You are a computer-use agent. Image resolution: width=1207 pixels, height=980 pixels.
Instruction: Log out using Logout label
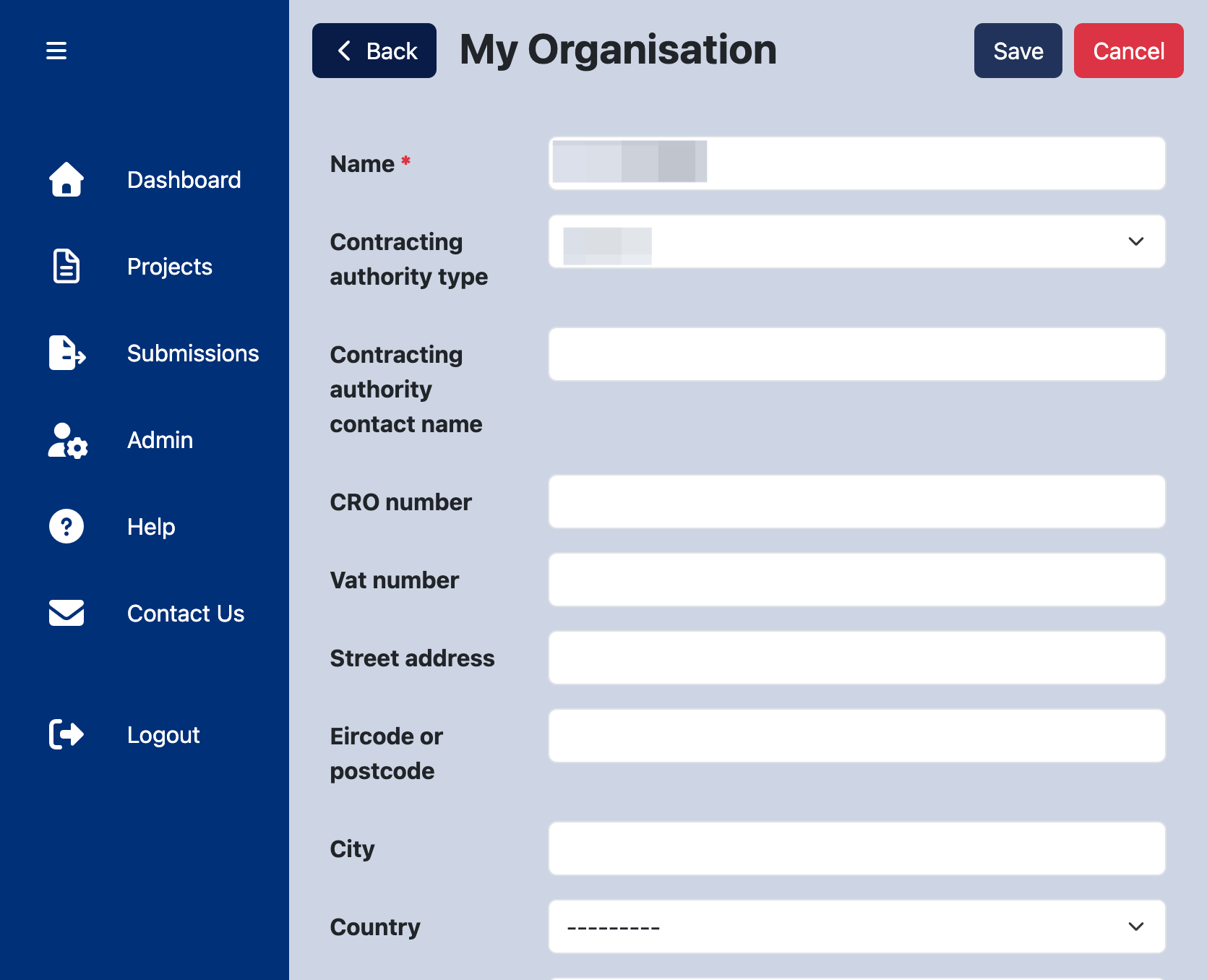[x=163, y=735]
